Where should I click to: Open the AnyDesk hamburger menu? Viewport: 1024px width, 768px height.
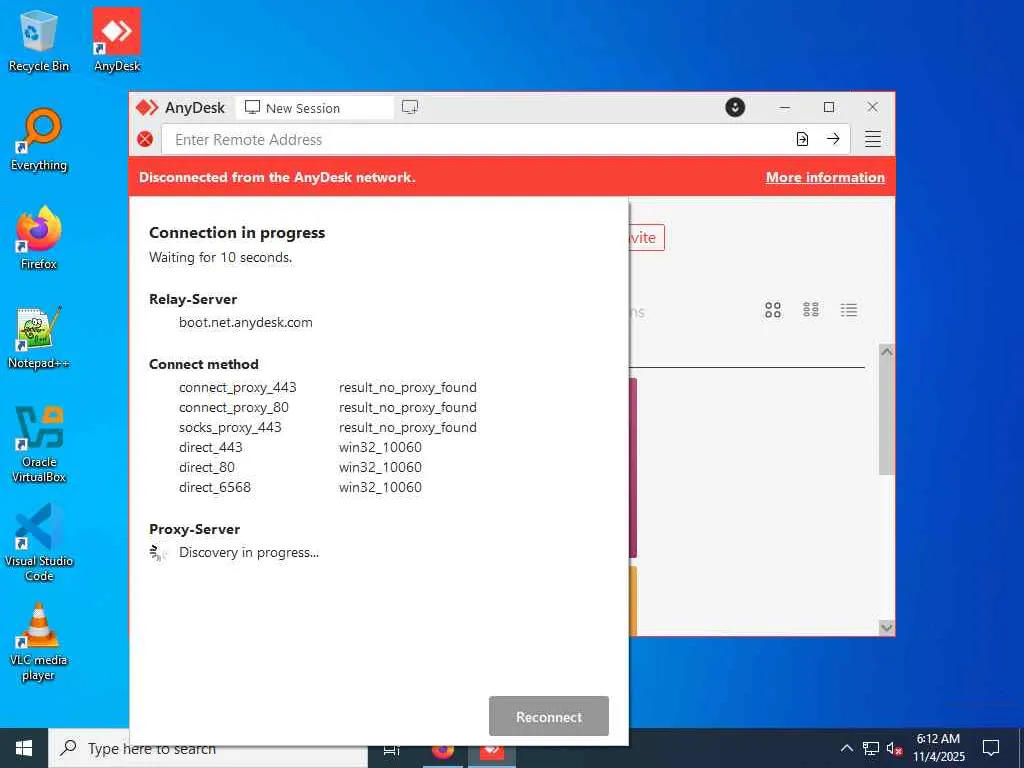[x=873, y=139]
